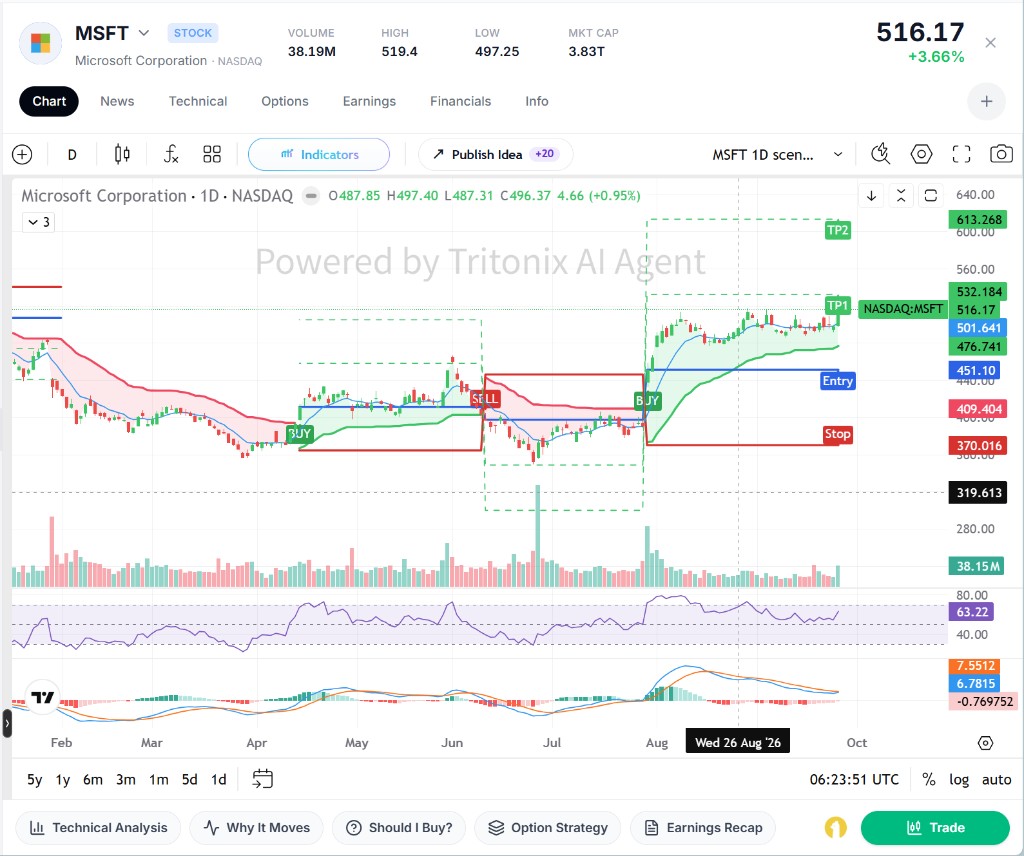Viewport: 1024px width, 856px height.
Task: Set range to 5d
Action: (x=189, y=780)
